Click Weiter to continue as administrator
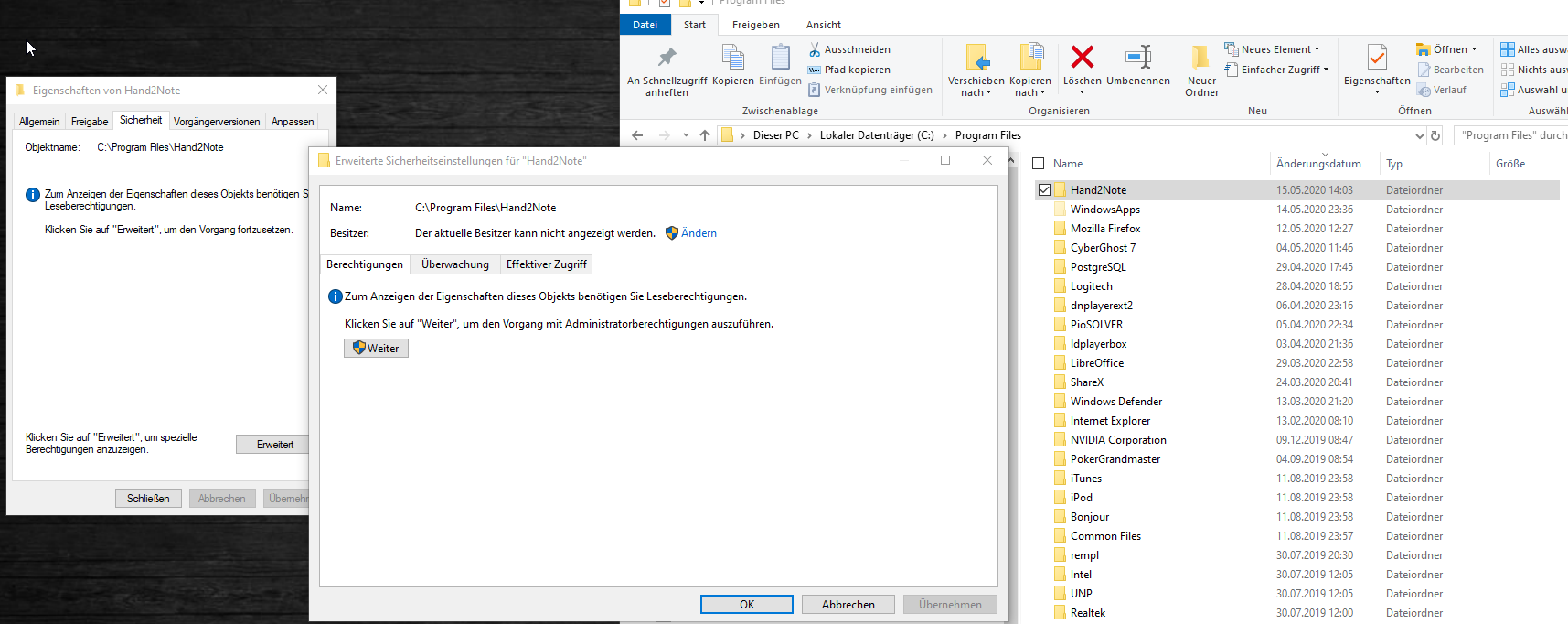The height and width of the screenshot is (624, 1568). tap(376, 349)
